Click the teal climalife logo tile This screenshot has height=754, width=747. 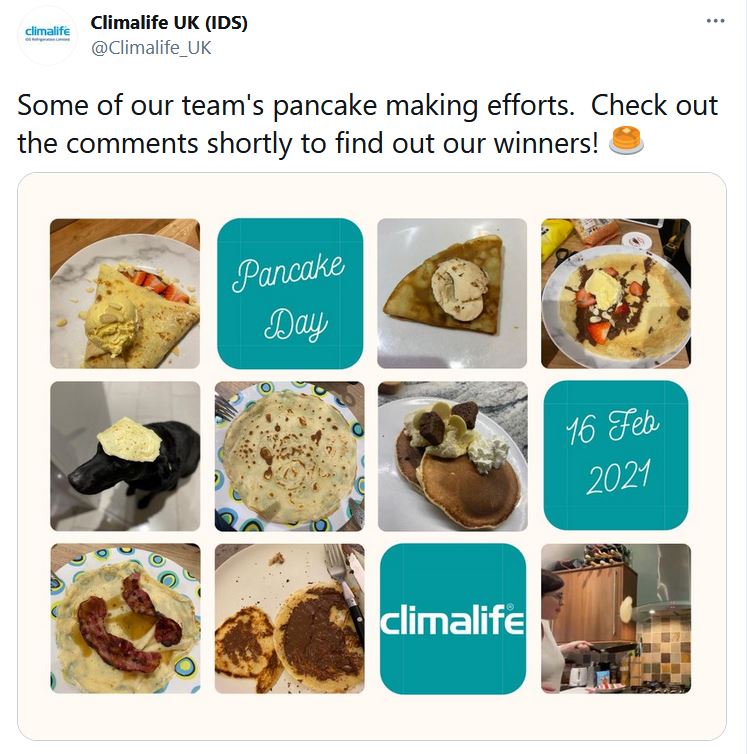(453, 618)
